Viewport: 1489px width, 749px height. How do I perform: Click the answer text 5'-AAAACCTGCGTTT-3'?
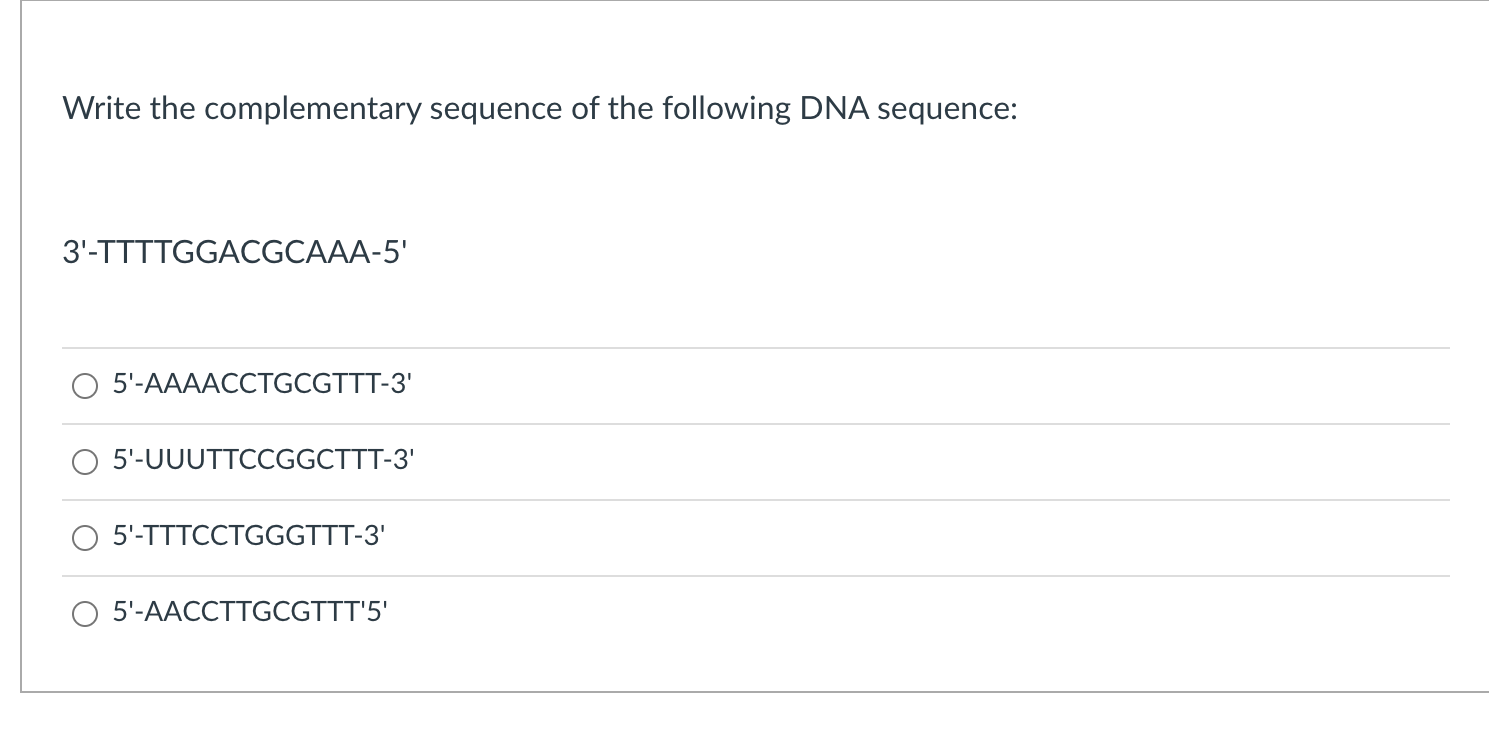(261, 384)
